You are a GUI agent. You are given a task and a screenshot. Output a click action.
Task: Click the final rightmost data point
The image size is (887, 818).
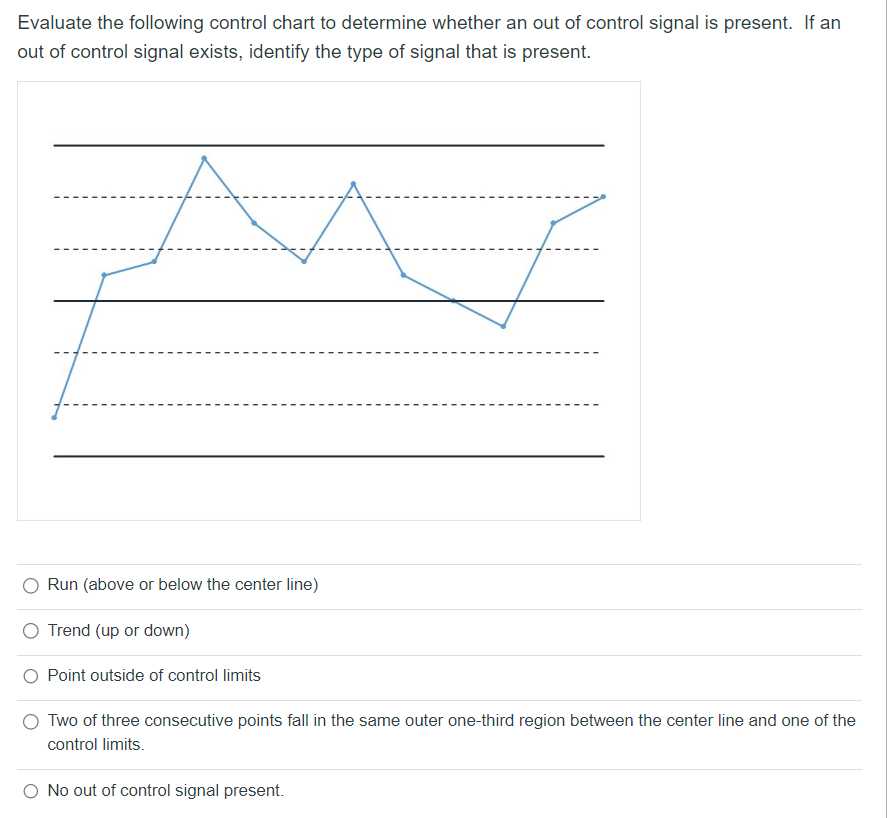601,197
